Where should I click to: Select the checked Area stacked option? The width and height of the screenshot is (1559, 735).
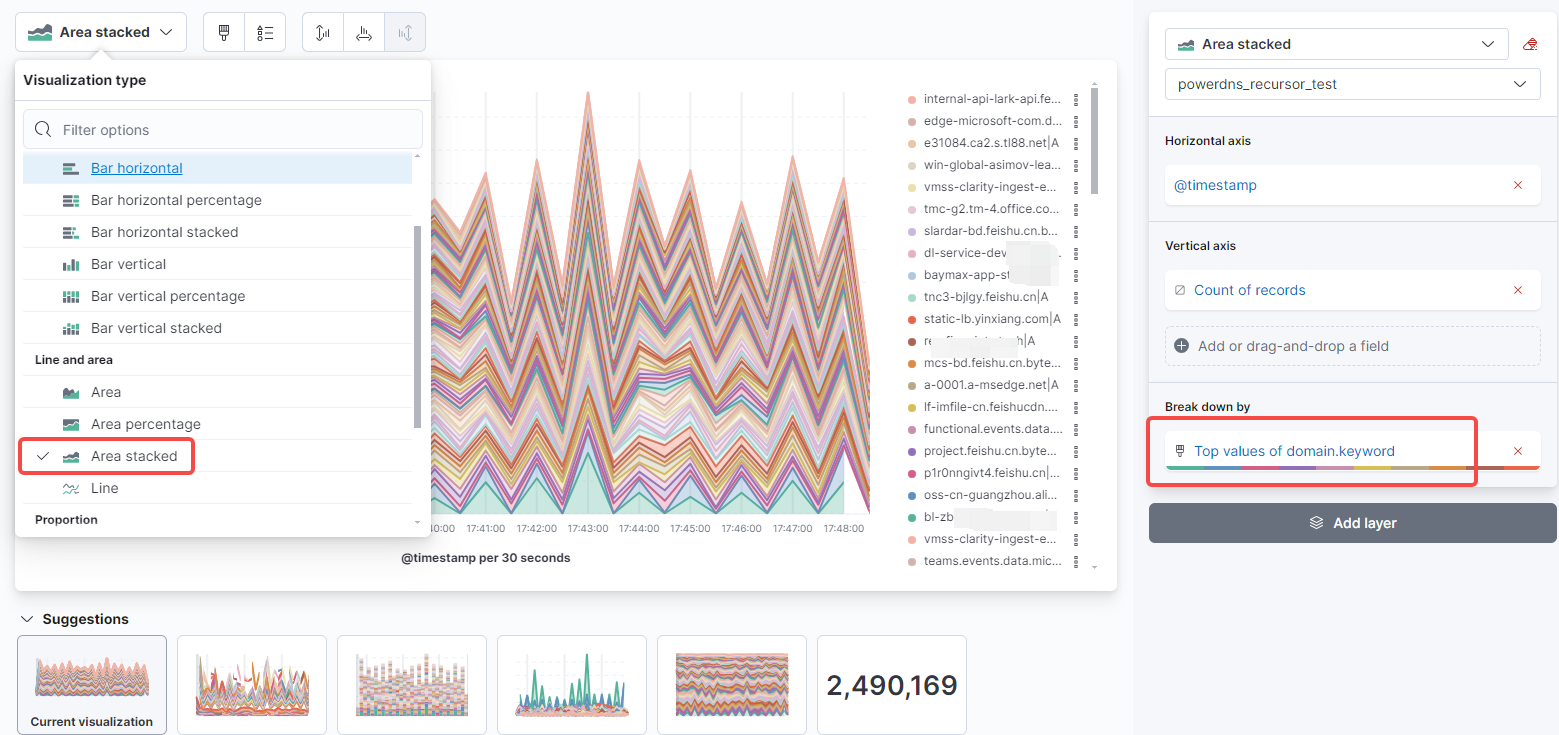tap(218, 456)
